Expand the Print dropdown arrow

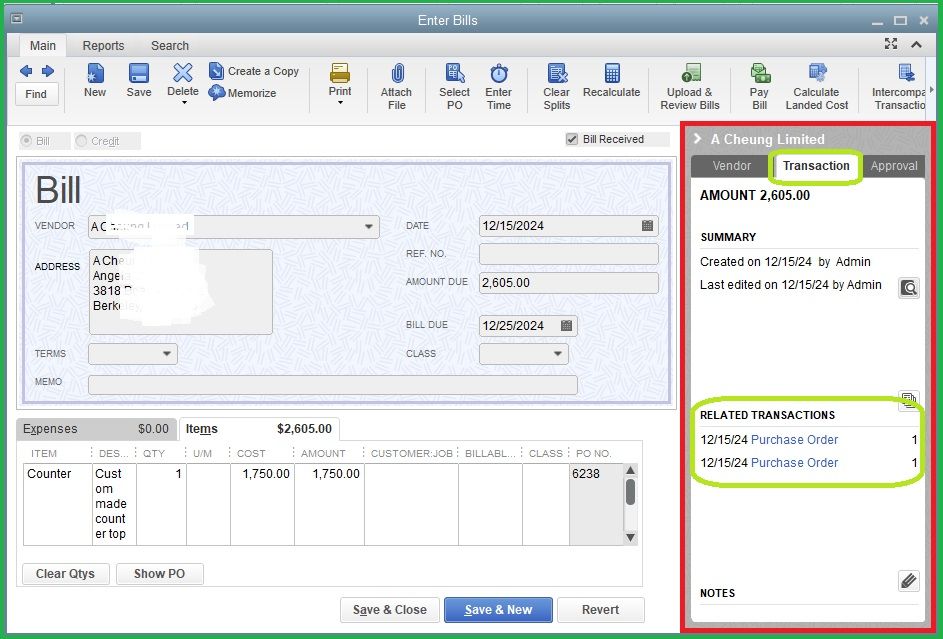pos(340,103)
